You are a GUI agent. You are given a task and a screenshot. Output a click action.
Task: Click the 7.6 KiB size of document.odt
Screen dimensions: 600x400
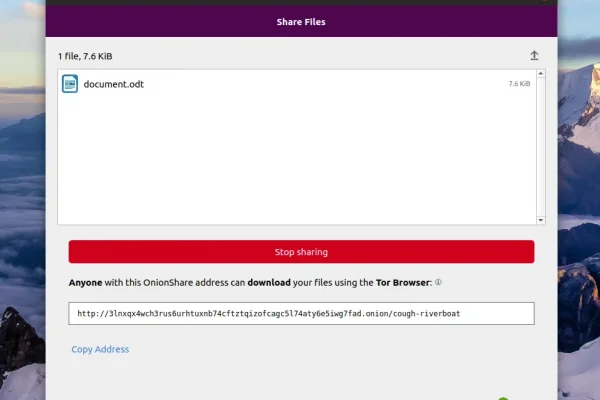click(x=519, y=84)
